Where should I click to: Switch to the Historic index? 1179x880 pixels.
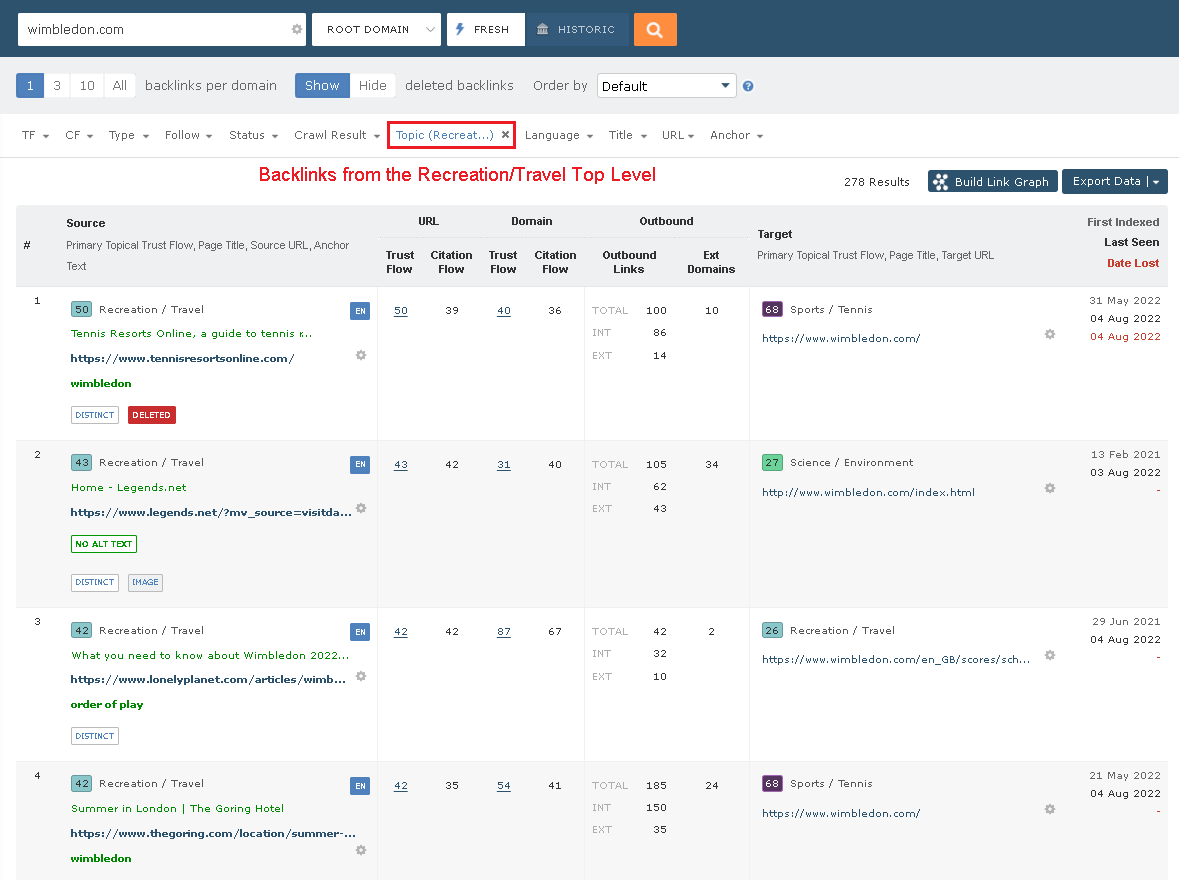578,29
